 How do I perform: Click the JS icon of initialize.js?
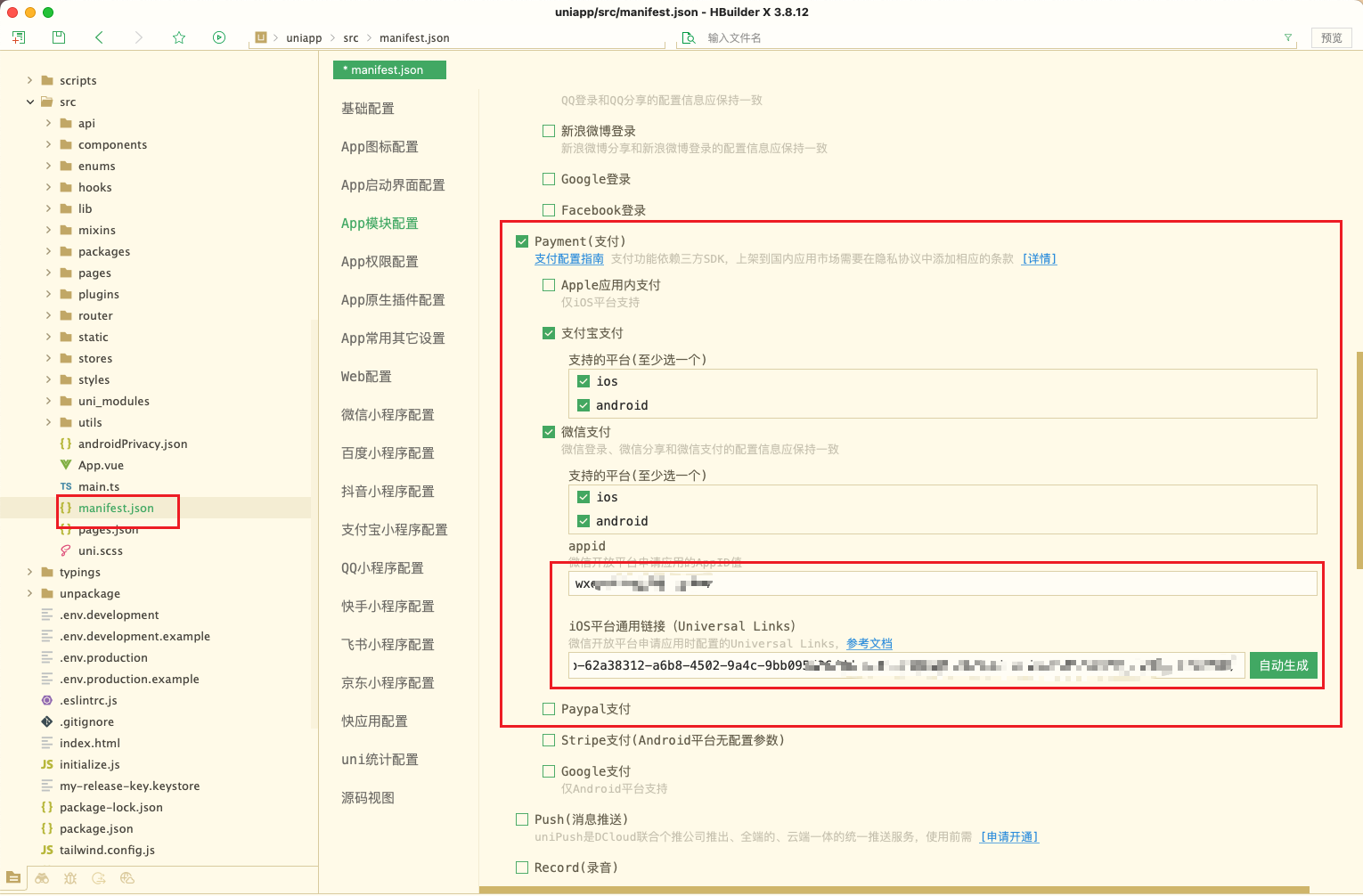click(47, 764)
